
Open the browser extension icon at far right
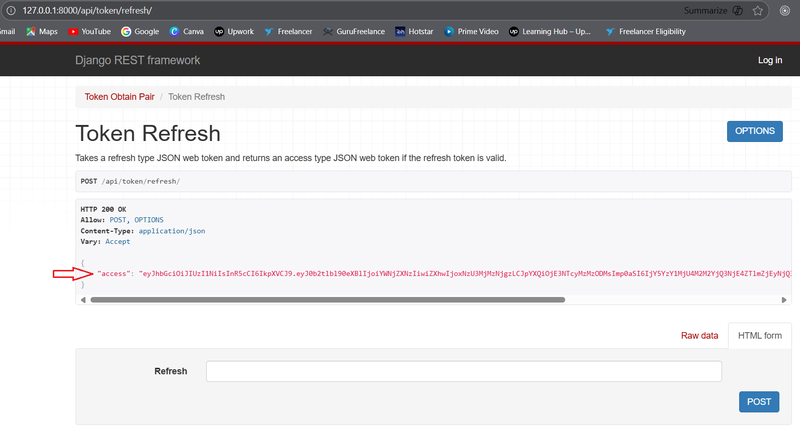tap(785, 10)
